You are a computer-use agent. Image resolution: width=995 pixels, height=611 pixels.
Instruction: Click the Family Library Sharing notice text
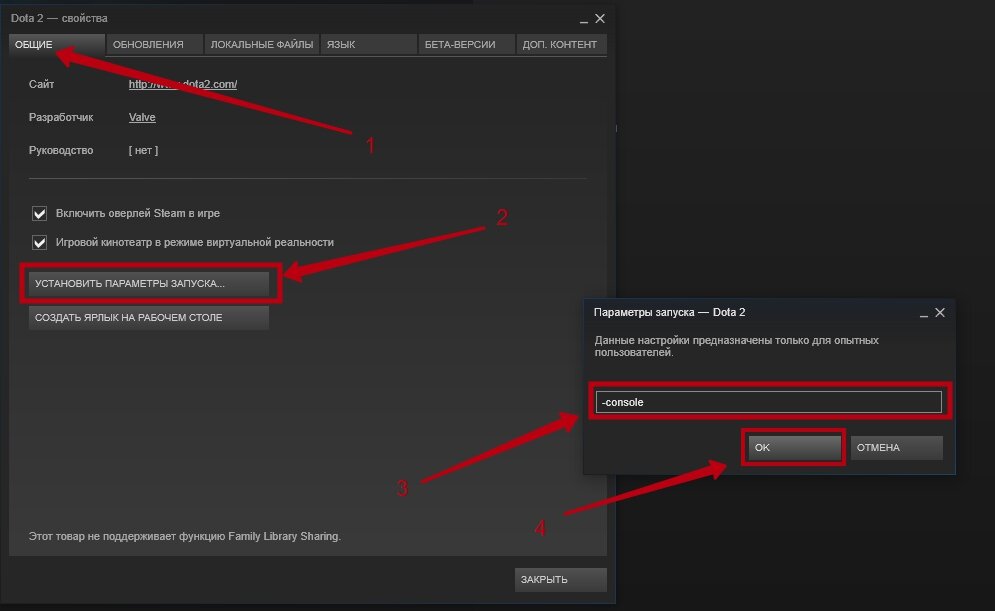click(185, 536)
